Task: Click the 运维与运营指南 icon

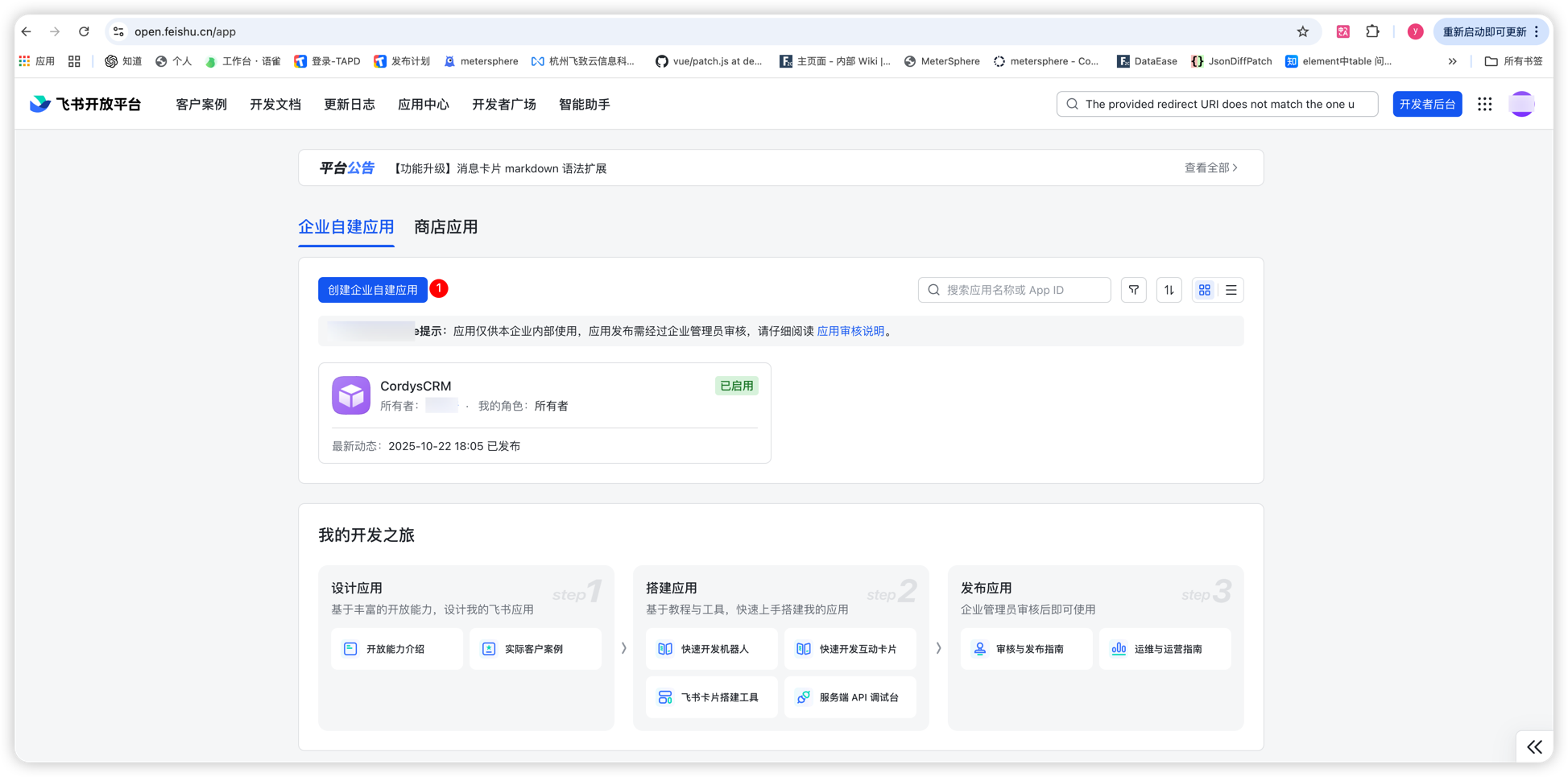Action: click(x=1118, y=648)
